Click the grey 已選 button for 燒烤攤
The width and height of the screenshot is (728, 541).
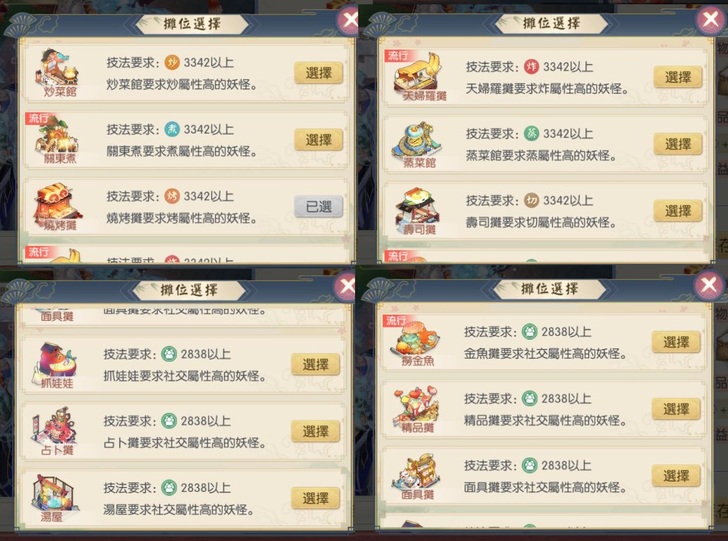[318, 207]
